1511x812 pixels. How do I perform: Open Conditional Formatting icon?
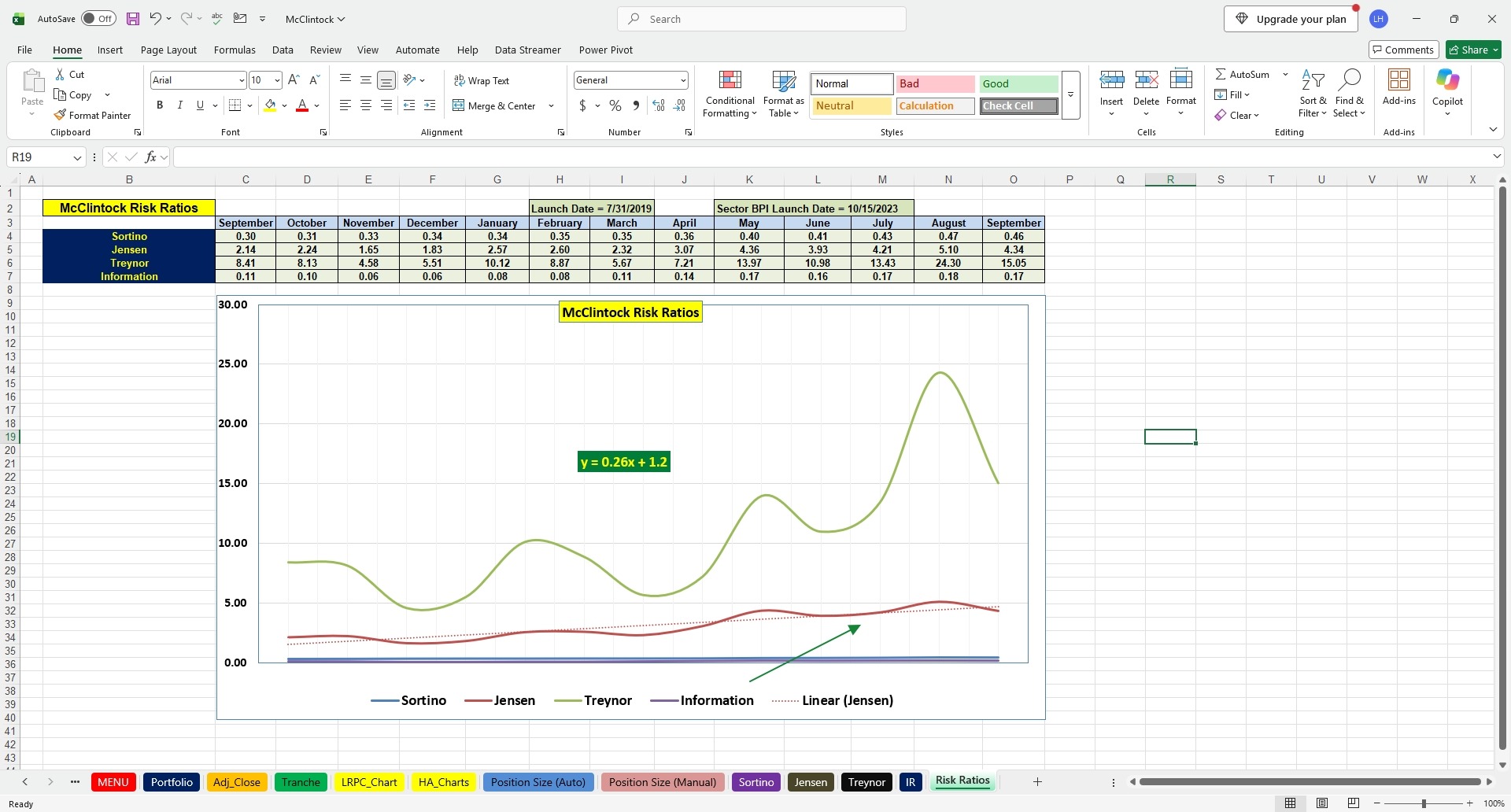[x=730, y=80]
